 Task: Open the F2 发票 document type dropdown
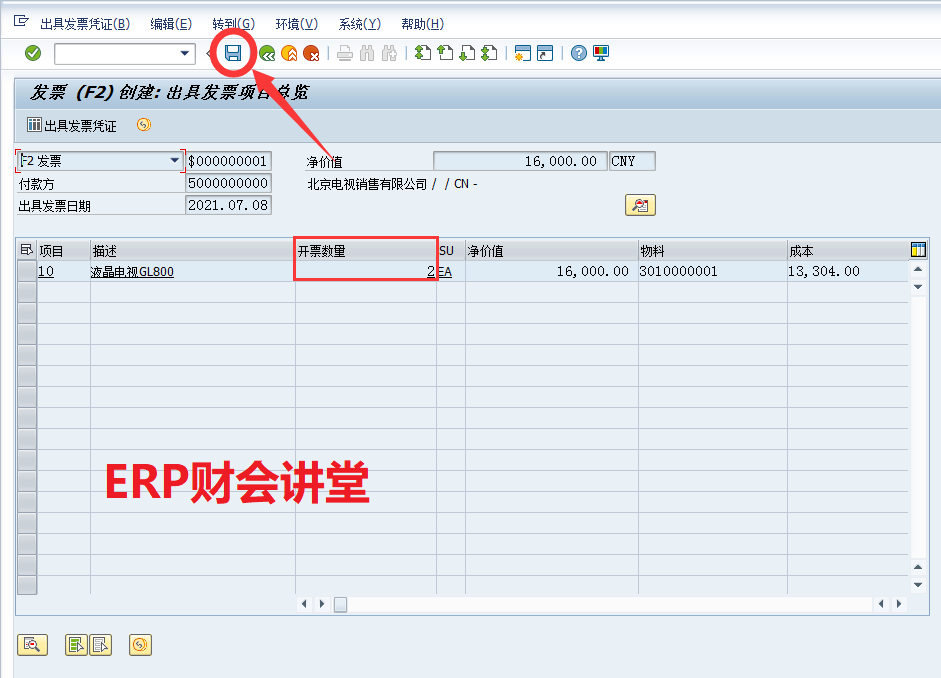coord(174,159)
